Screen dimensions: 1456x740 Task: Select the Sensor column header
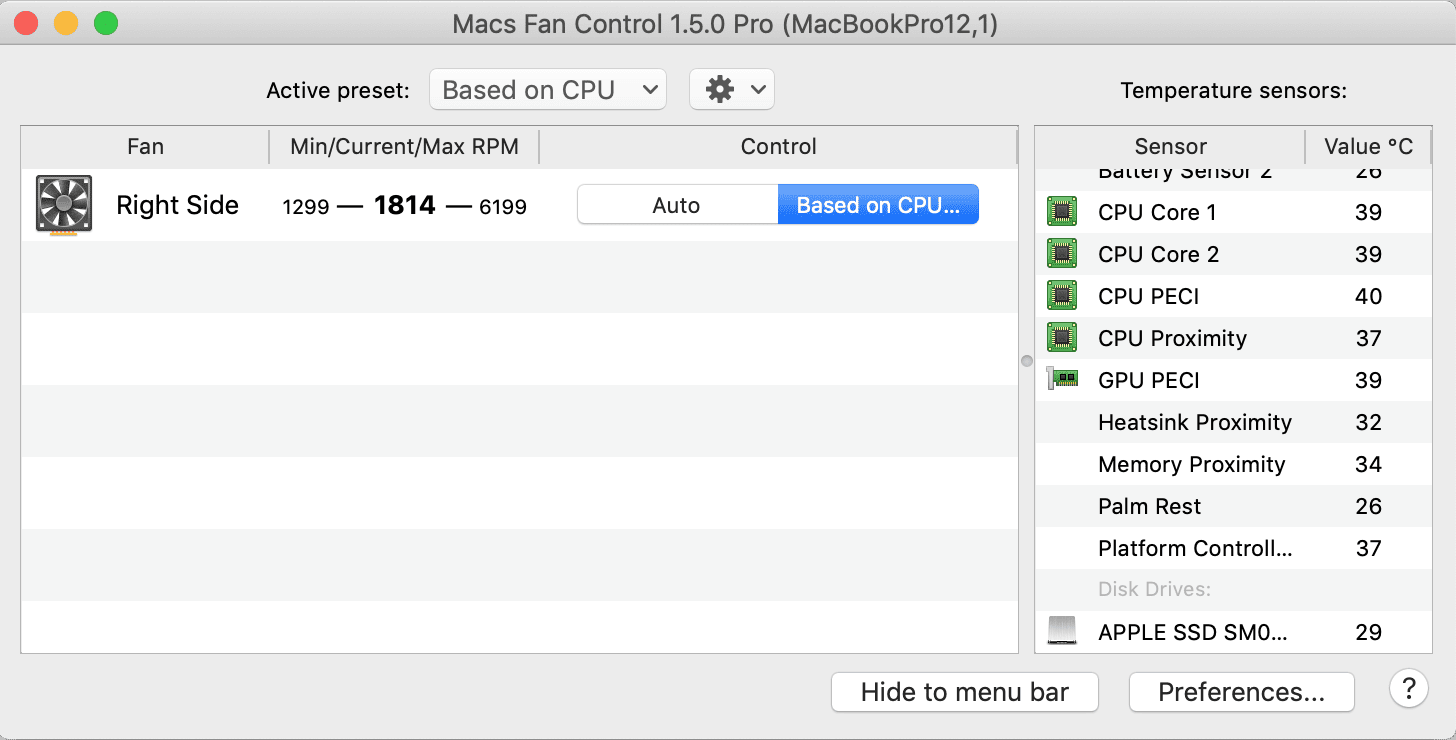coord(1170,146)
